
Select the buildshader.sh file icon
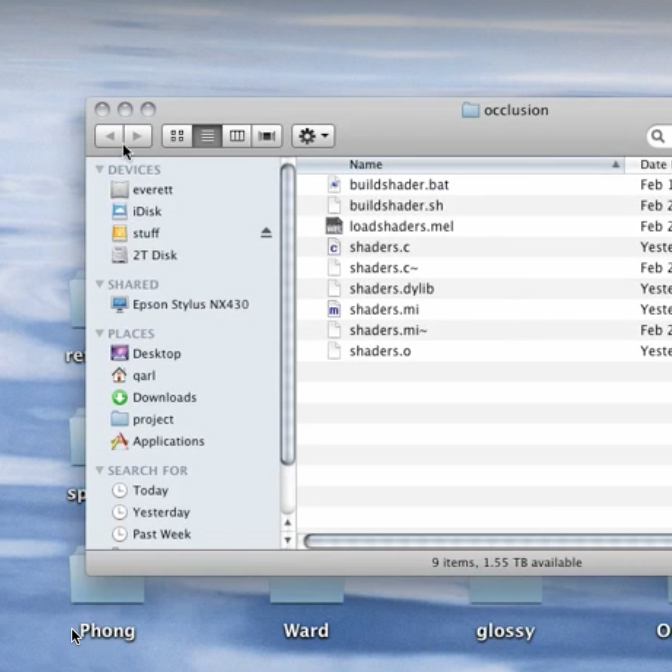click(334, 205)
